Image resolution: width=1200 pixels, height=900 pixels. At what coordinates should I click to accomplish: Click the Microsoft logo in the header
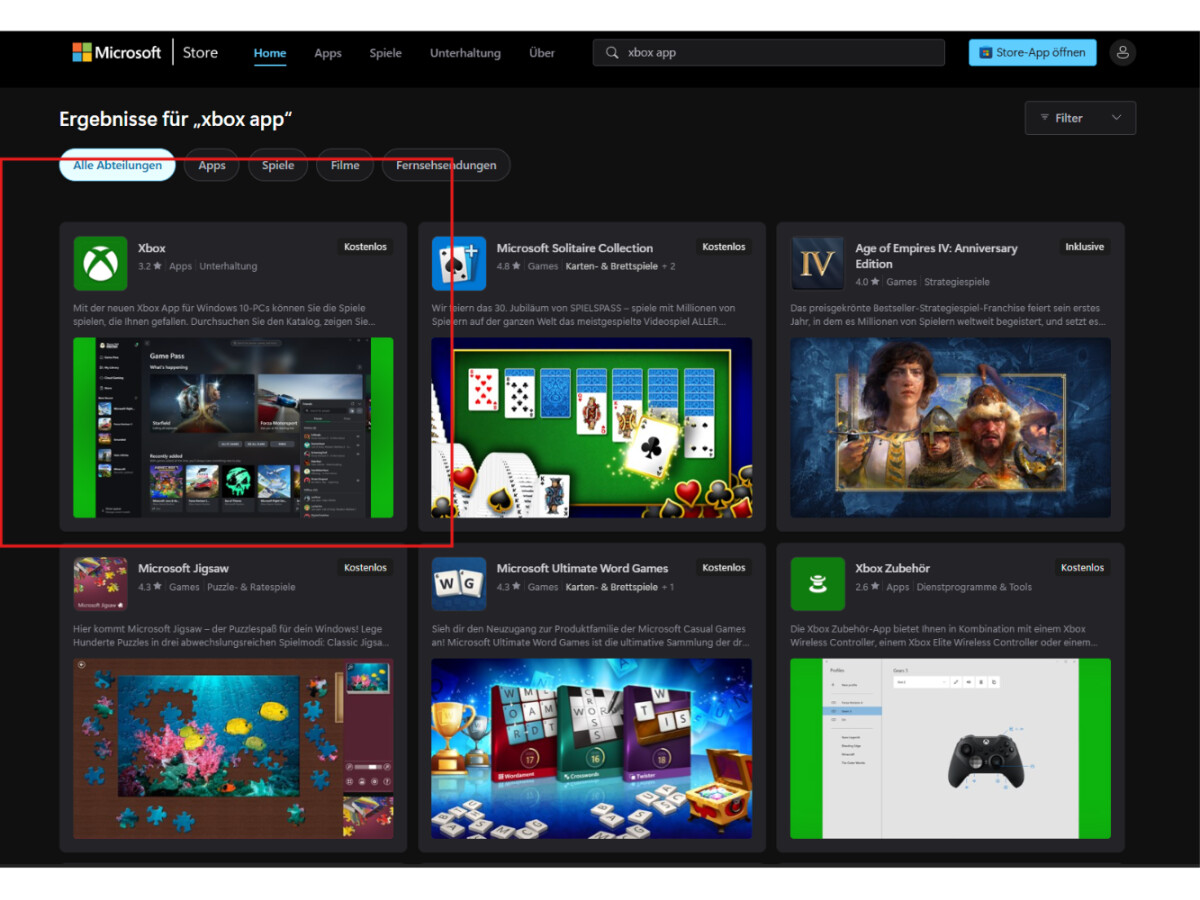pyautogui.click(x=116, y=52)
